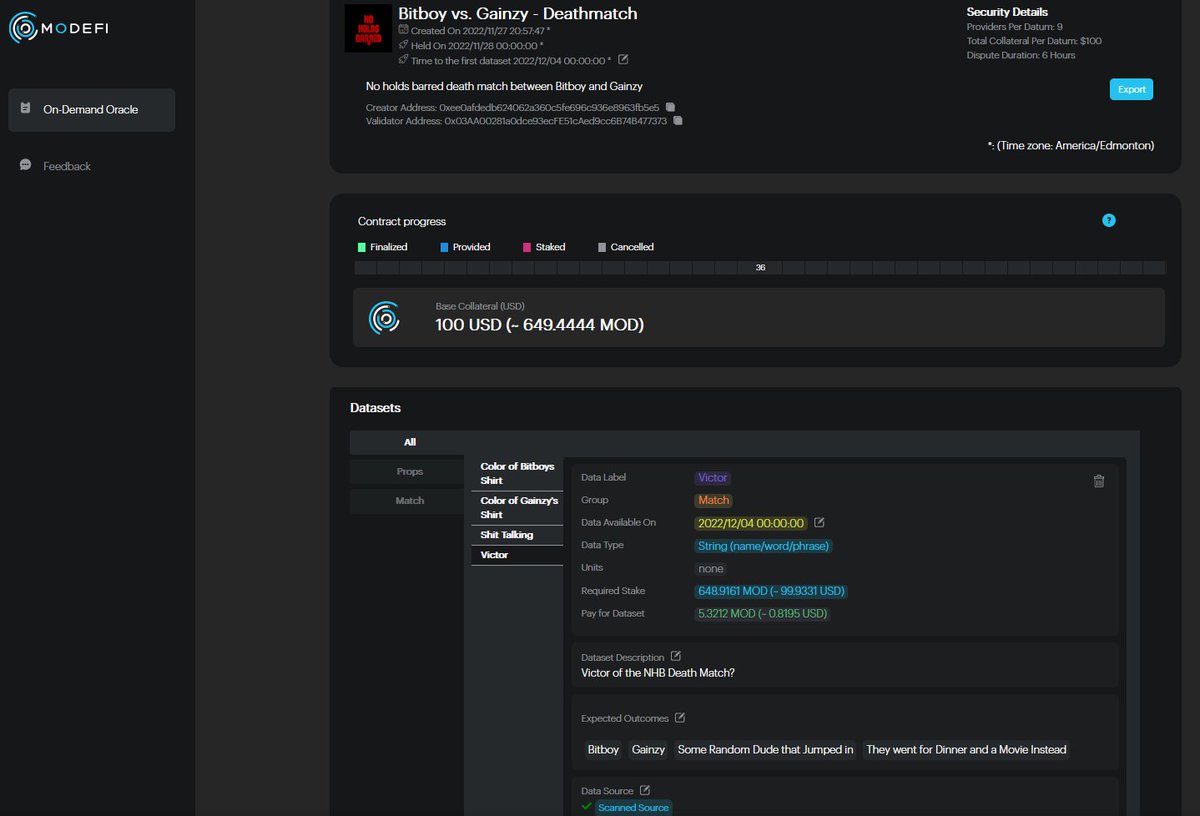Click the Deathmatch contract thumbnail image
Viewport: 1200px width, 816px height.
(x=368, y=28)
